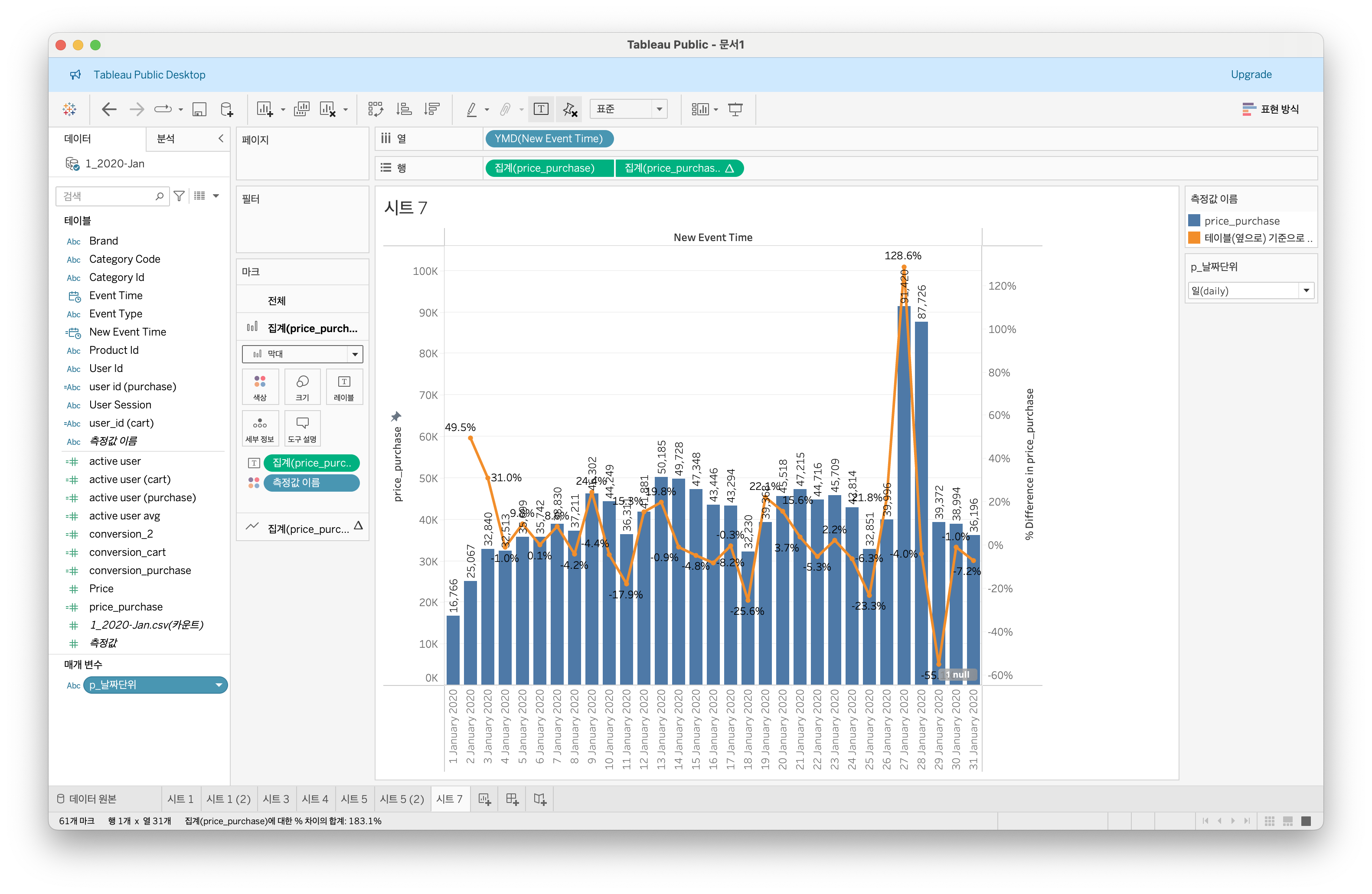Toggle the show mark labels button
The width and height of the screenshot is (1372, 894).
pos(541,109)
